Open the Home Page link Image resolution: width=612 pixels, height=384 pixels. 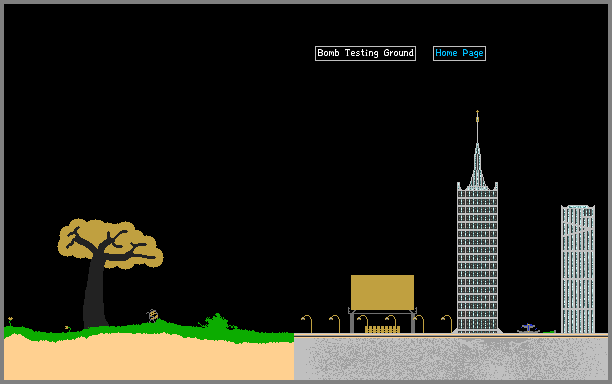coord(459,53)
